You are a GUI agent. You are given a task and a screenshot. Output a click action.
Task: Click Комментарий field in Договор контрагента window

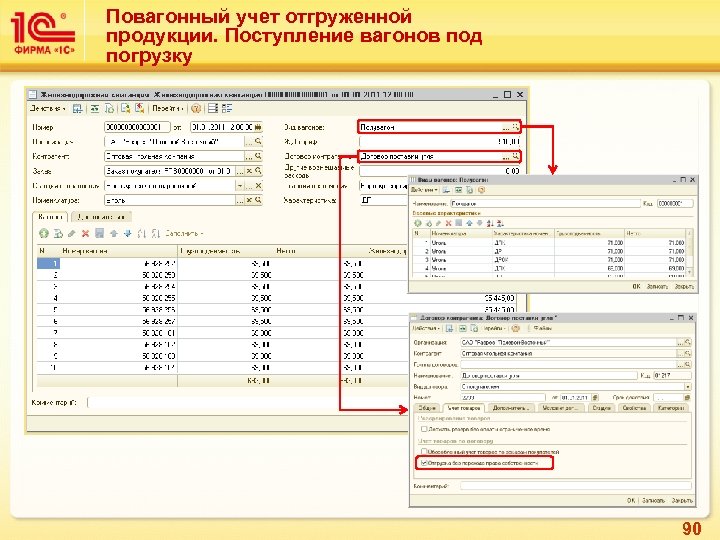pyautogui.click(x=576, y=486)
